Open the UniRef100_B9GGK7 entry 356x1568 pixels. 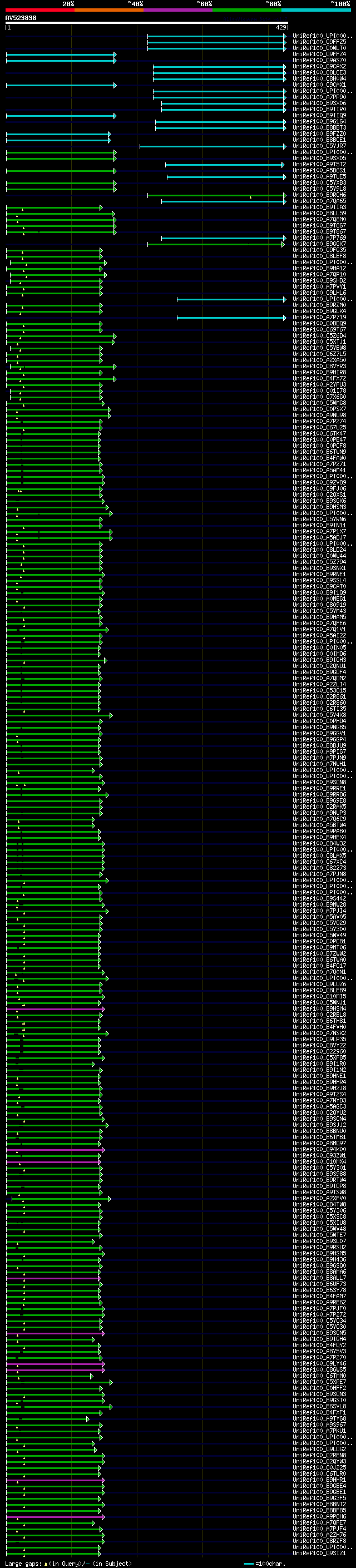[x=319, y=244]
